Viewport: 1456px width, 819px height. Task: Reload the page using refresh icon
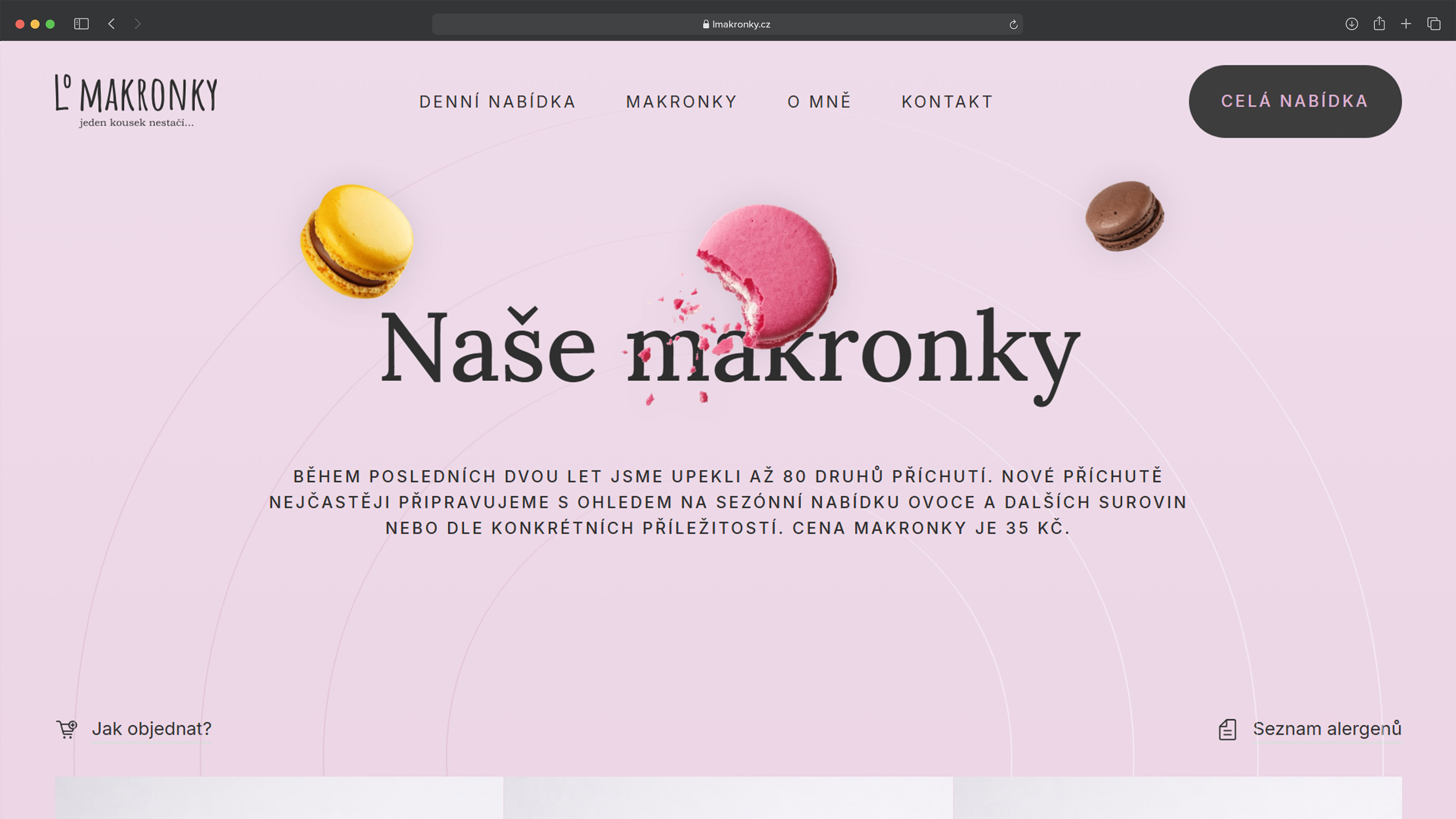tap(1013, 24)
